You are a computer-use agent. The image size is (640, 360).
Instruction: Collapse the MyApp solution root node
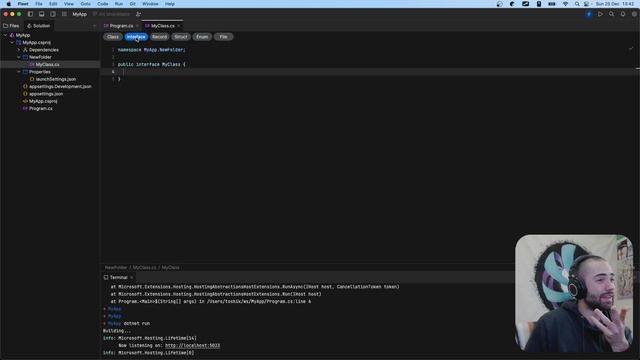(x=5, y=36)
